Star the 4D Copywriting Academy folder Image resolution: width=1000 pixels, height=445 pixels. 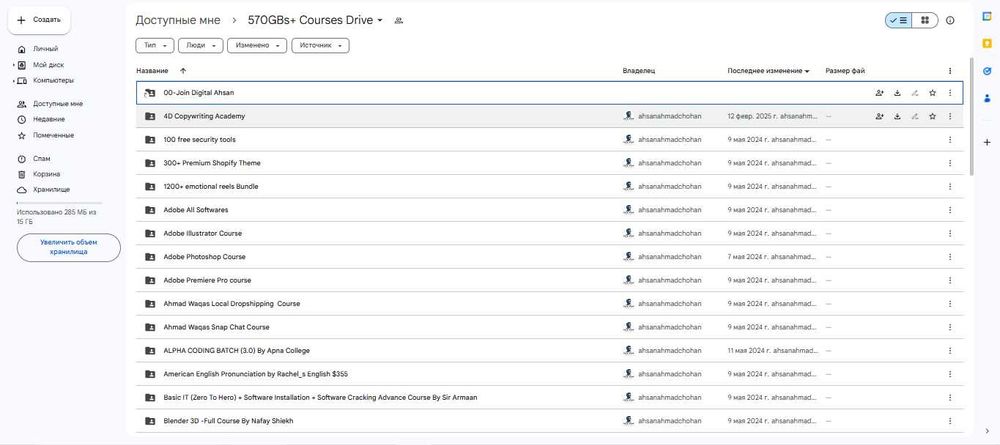(932, 116)
